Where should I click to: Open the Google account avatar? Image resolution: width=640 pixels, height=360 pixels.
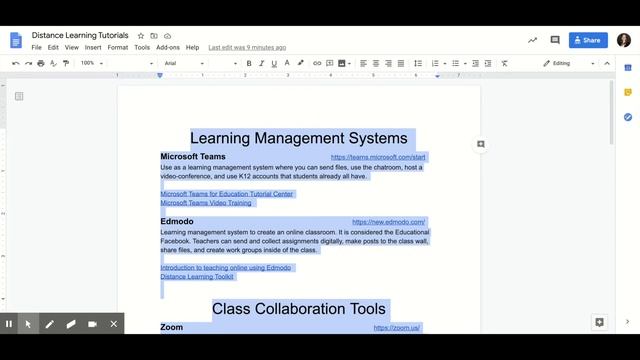(x=623, y=40)
